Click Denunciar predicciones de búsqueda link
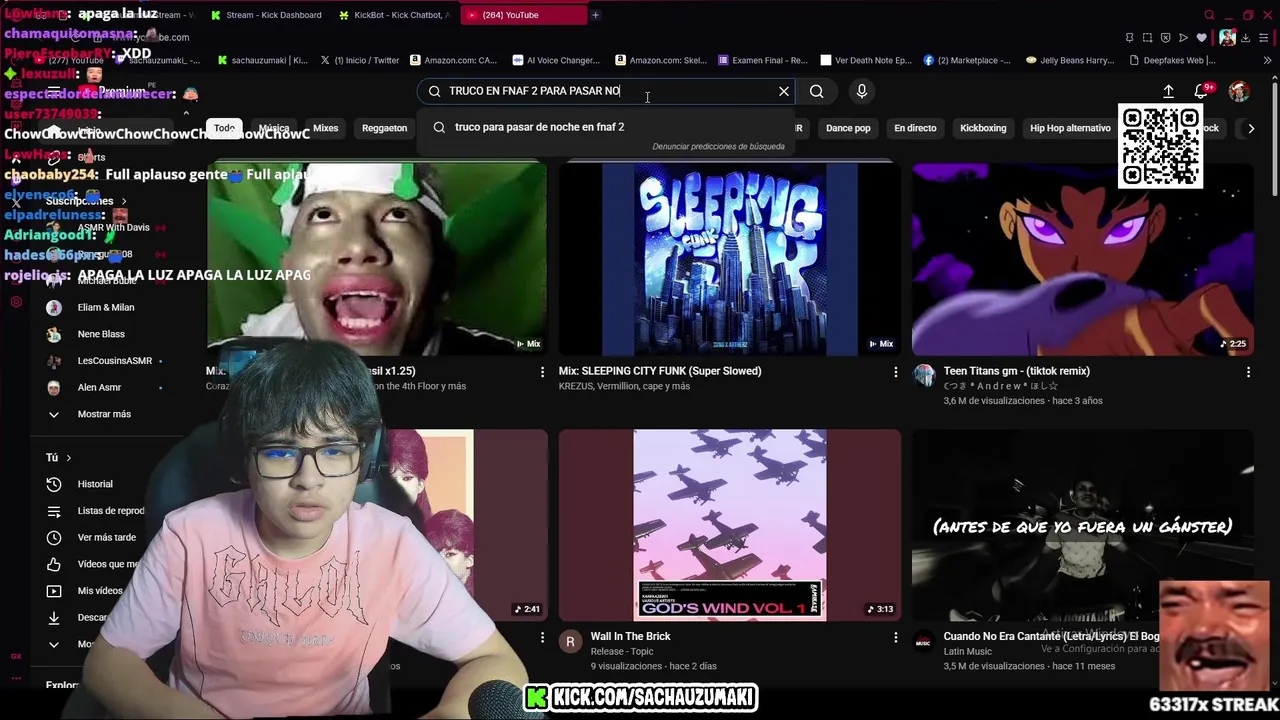The height and width of the screenshot is (720, 1280). pyautogui.click(x=718, y=147)
